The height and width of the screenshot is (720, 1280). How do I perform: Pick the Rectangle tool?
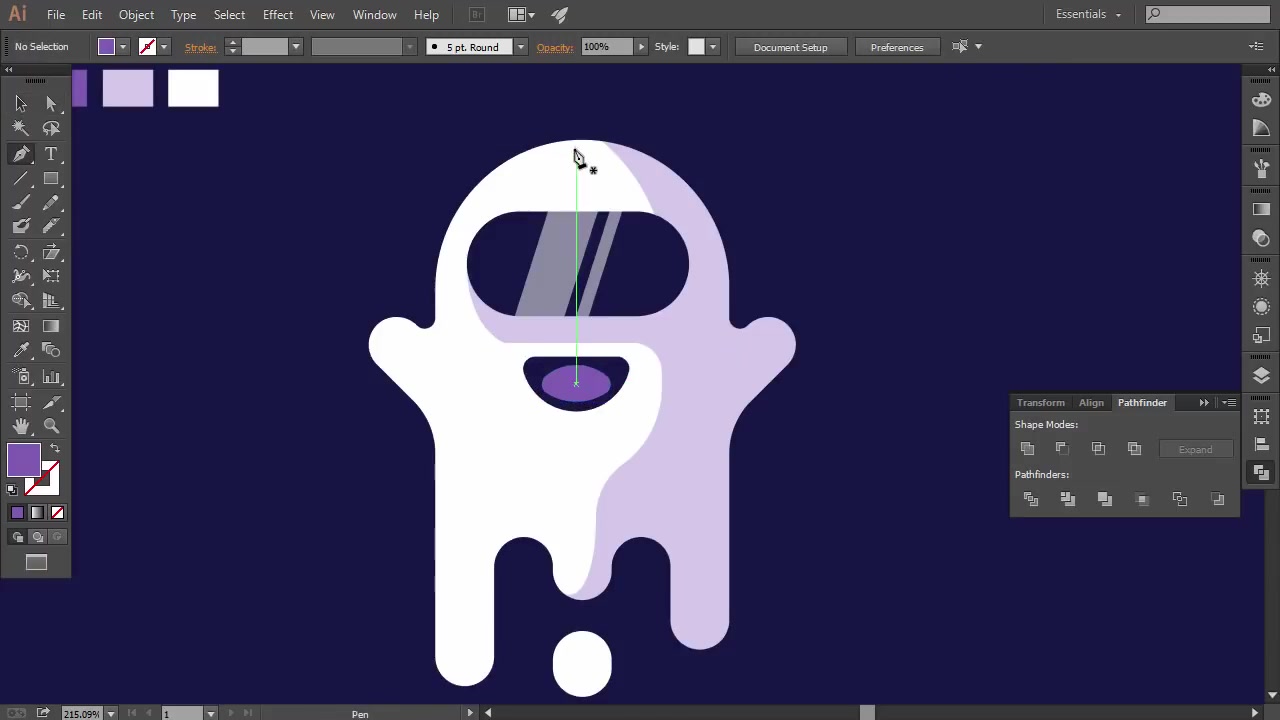pos(51,179)
